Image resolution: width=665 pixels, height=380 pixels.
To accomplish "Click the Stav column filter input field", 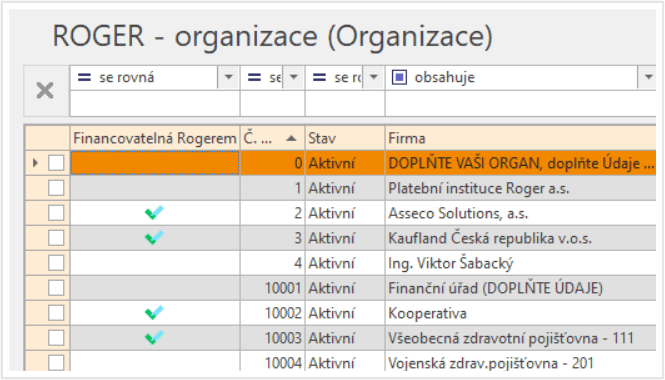I will (345, 103).
